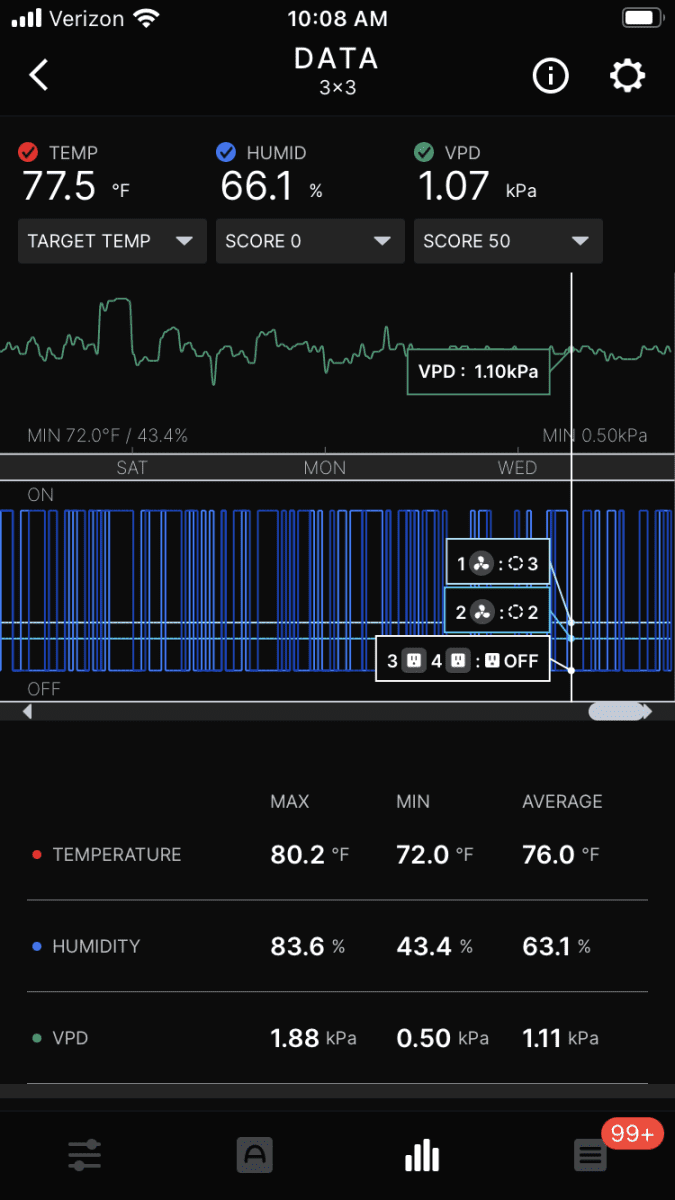Tap average humidity 63.1 %
Viewport: 675px width, 1200px height.
(x=557, y=946)
